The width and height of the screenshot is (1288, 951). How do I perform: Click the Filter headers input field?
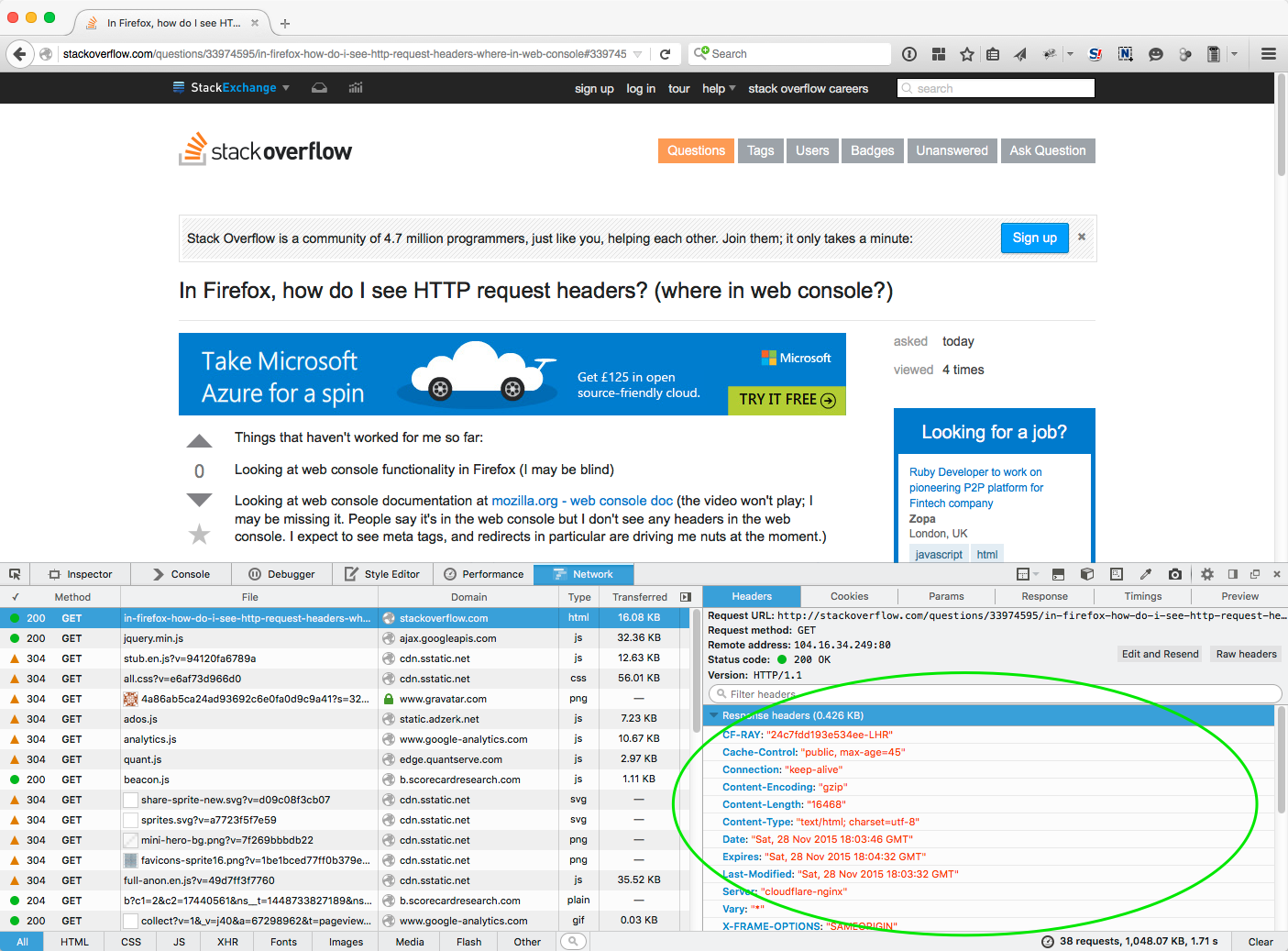995,694
